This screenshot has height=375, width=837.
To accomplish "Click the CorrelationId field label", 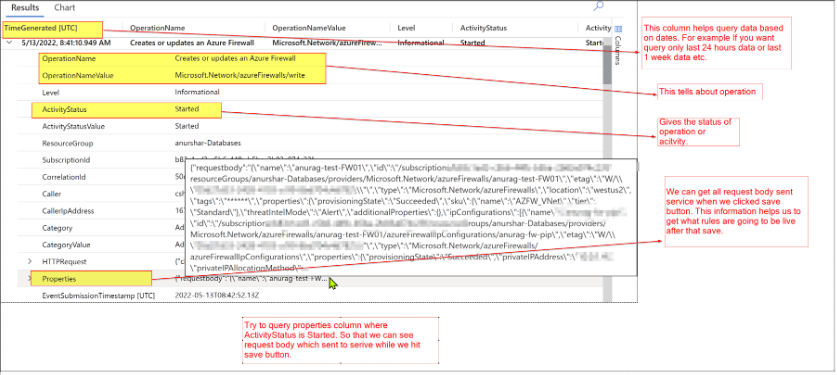I will pos(64,177).
